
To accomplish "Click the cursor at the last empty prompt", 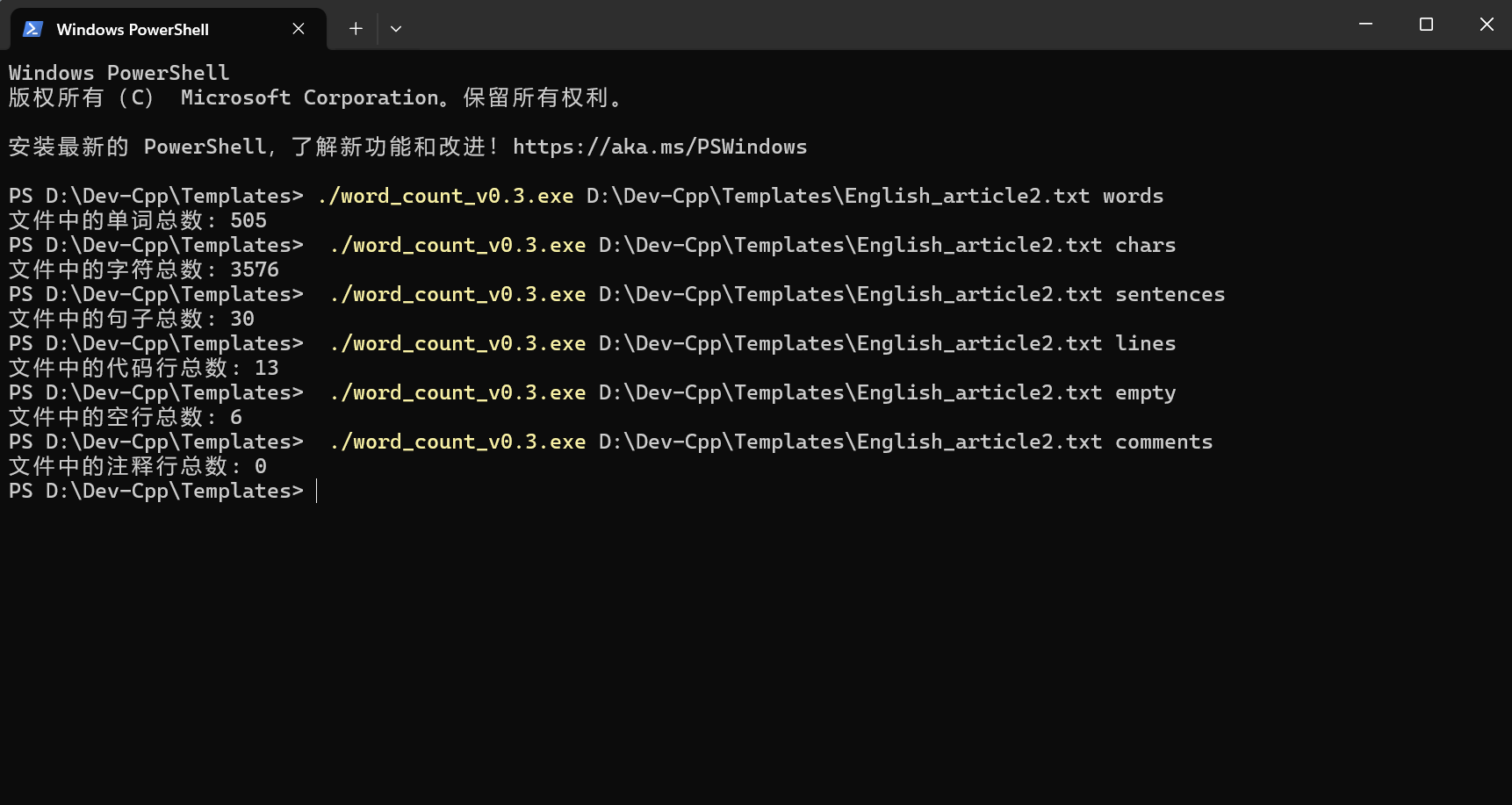I will pos(317,492).
